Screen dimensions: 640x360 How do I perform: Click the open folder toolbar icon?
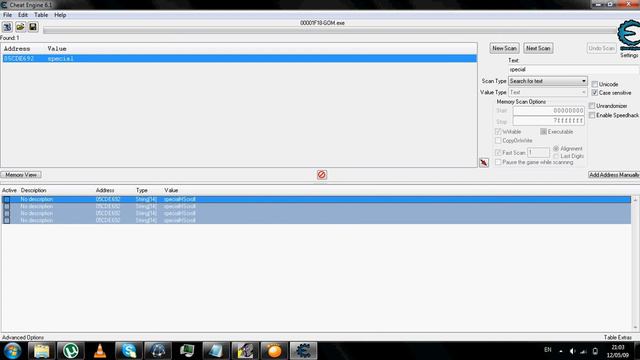click(20, 27)
